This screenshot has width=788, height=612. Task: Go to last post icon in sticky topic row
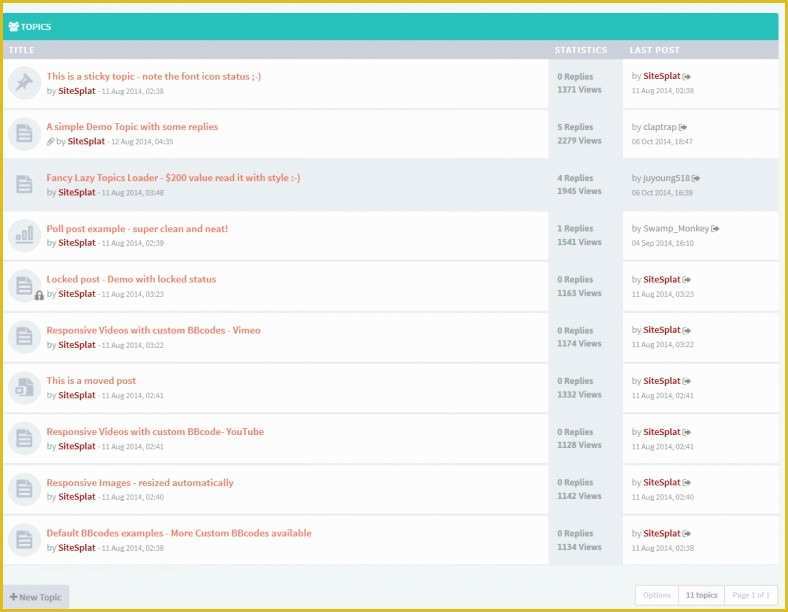[x=686, y=76]
